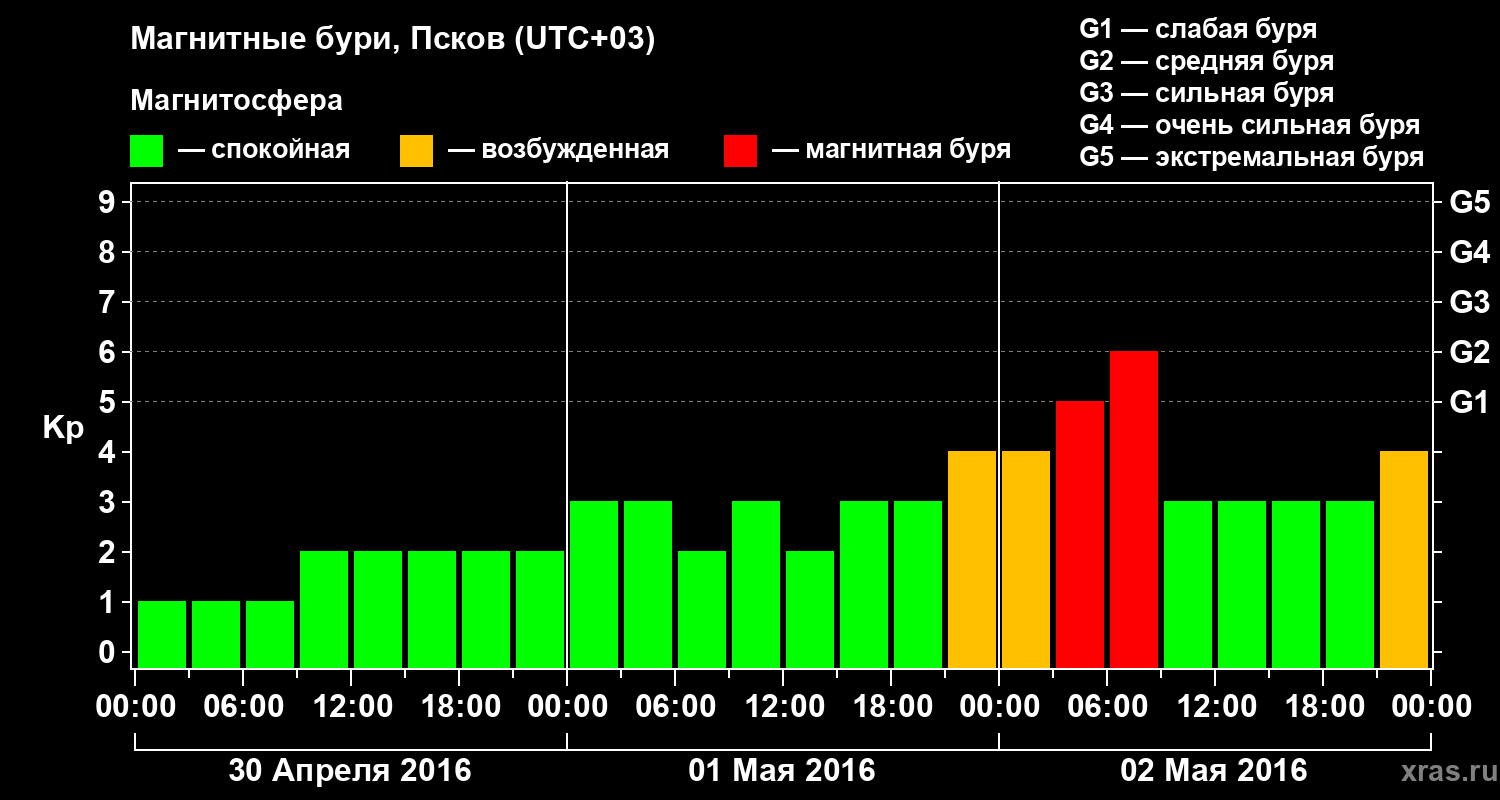Click the 'Kp' axis title
Screen dimensions: 1500x800
coord(64,429)
